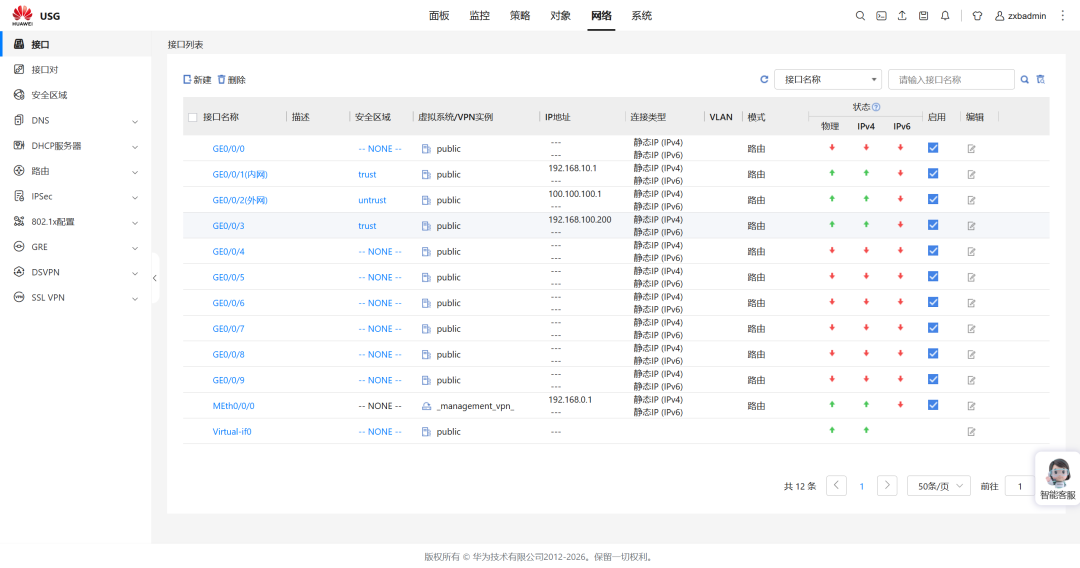
Task: Switch to the 对象 tab
Action: click(x=561, y=16)
